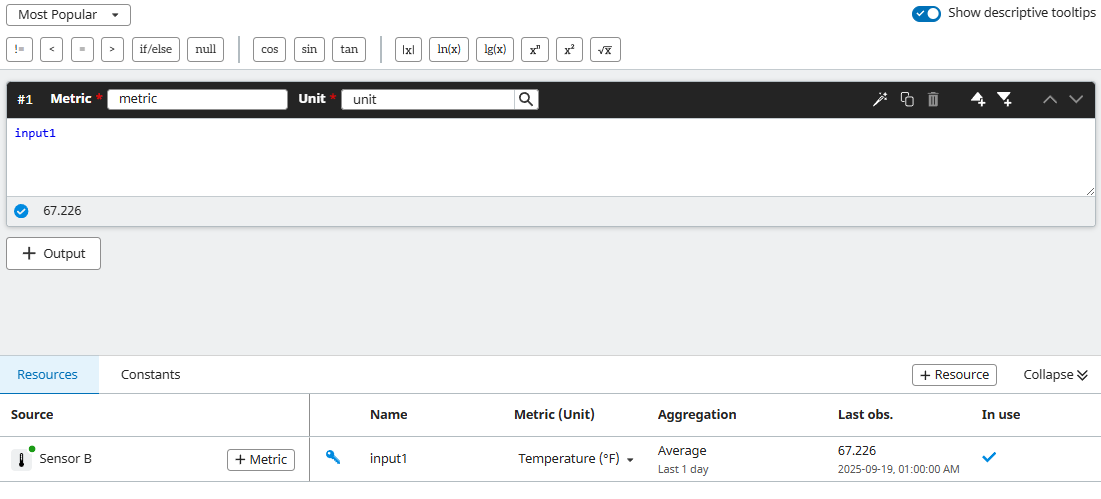Click the In use column header
The height and width of the screenshot is (499, 1101).
1001,415
